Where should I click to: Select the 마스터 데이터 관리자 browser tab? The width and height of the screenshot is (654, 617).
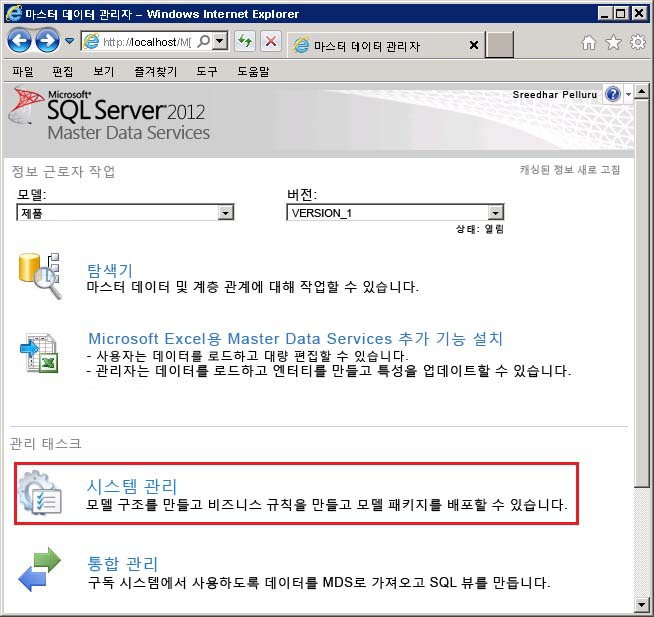(386, 45)
